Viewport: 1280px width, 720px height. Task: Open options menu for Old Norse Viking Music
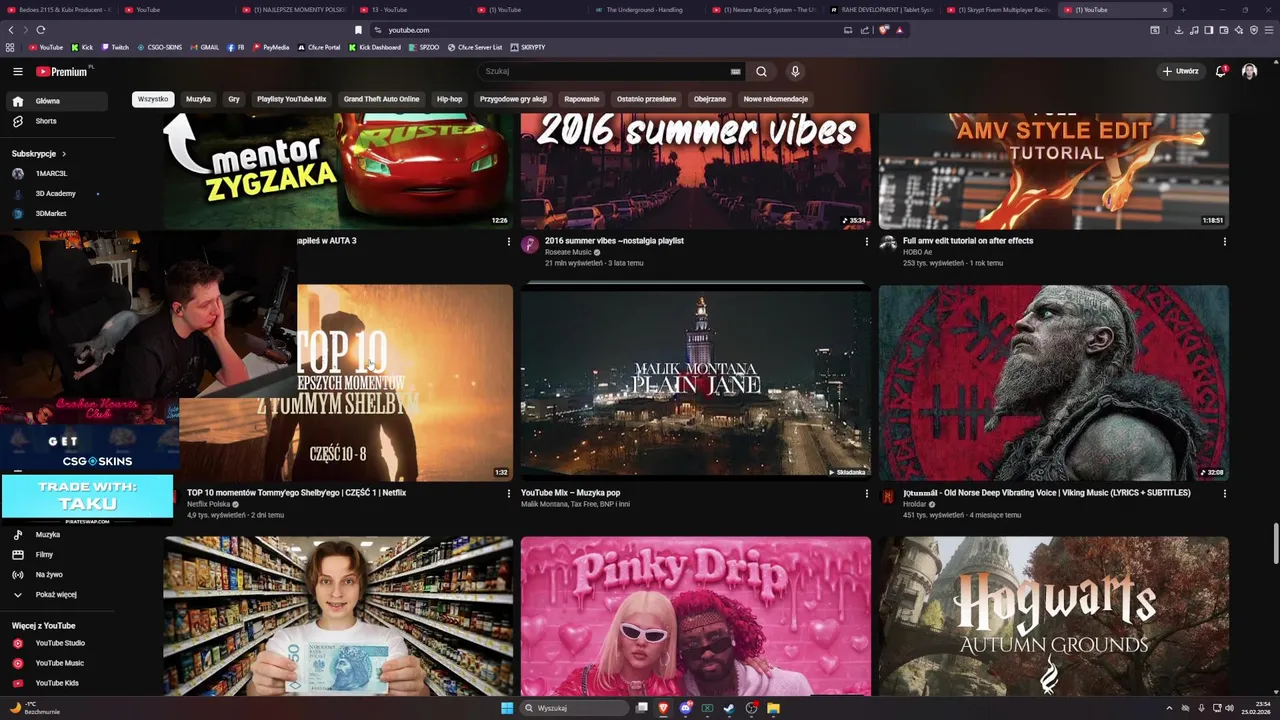pyautogui.click(x=1225, y=493)
